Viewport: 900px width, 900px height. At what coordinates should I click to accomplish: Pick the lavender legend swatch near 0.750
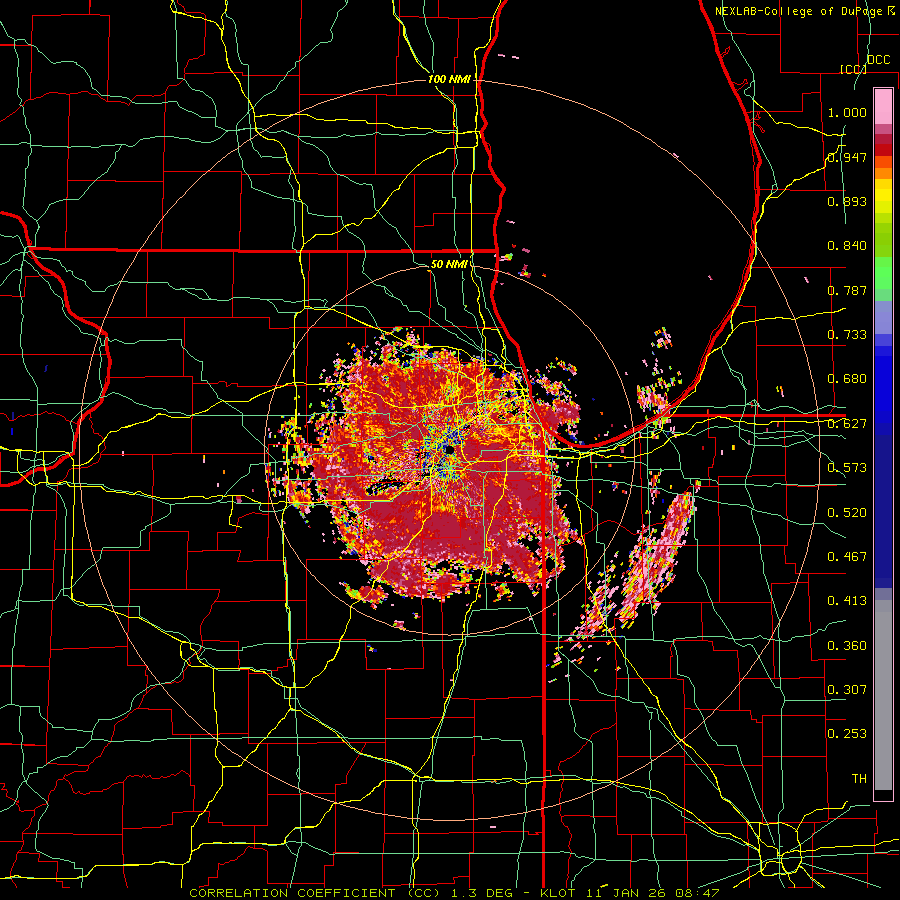pyautogui.click(x=883, y=317)
